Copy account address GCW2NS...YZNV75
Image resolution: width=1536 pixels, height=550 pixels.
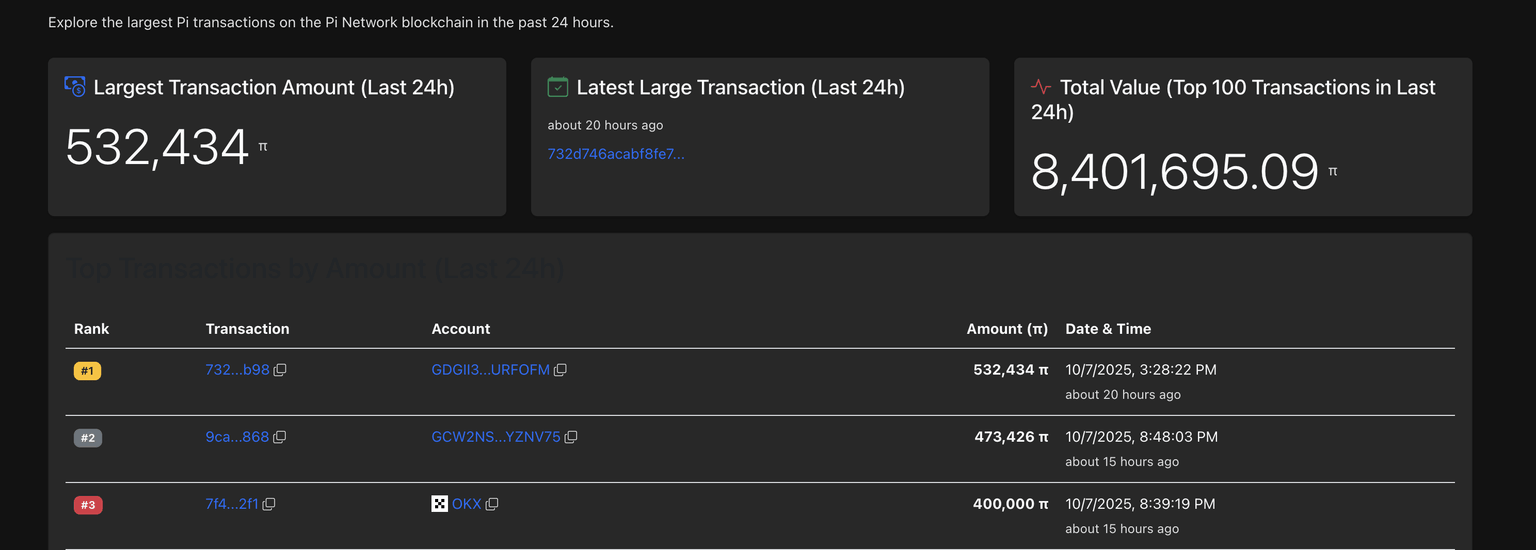click(571, 437)
